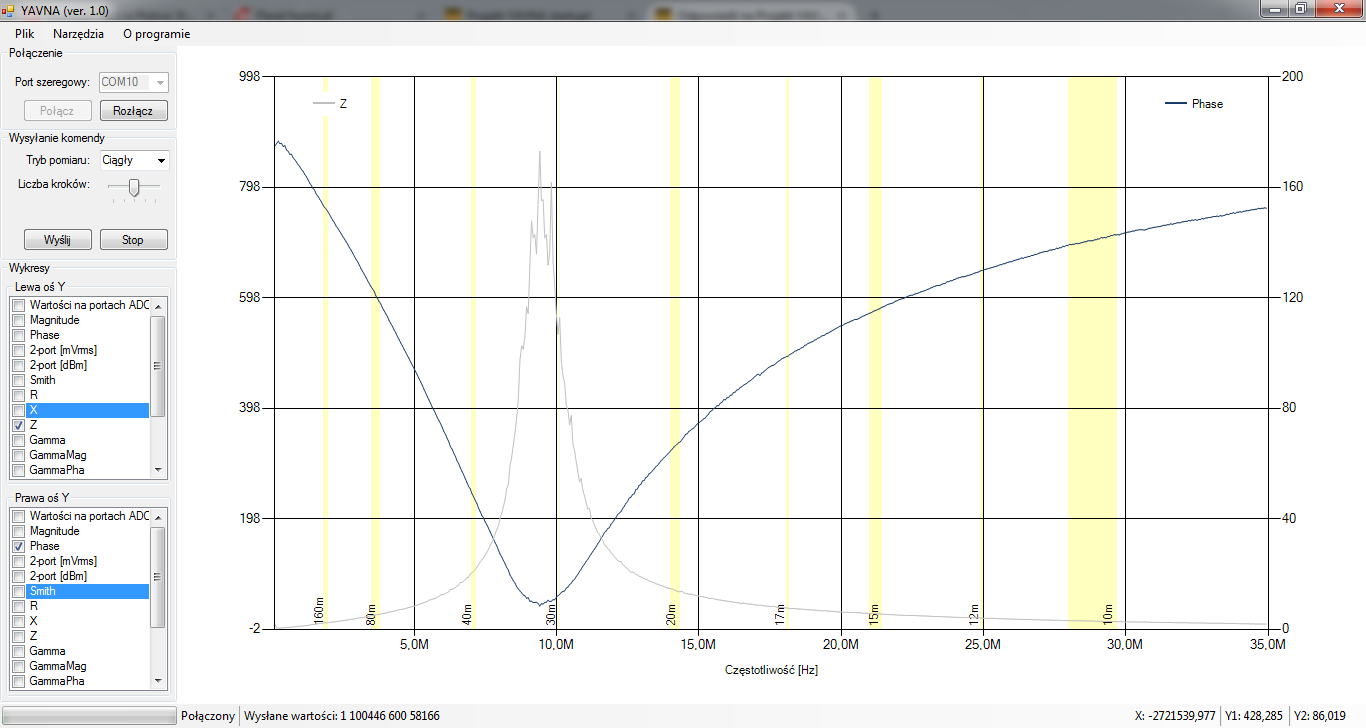Uncheck Z in the Lewa oś Y list

point(18,425)
